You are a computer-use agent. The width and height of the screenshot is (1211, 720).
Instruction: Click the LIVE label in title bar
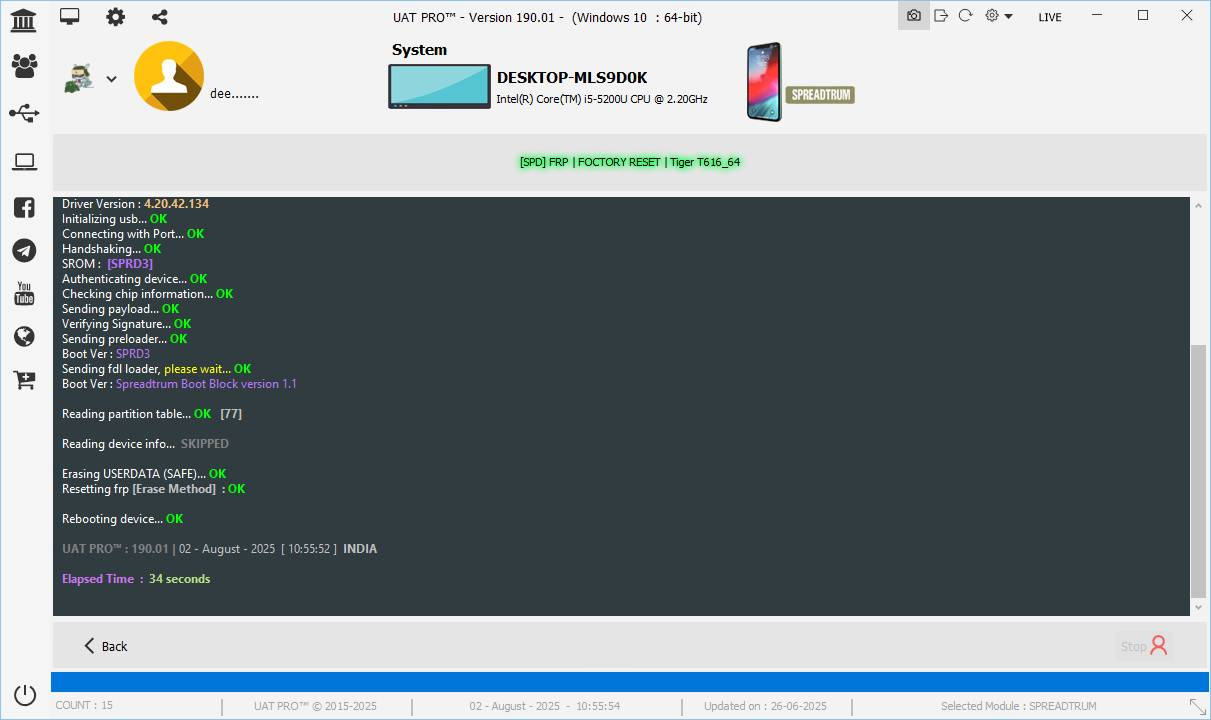click(x=1050, y=17)
